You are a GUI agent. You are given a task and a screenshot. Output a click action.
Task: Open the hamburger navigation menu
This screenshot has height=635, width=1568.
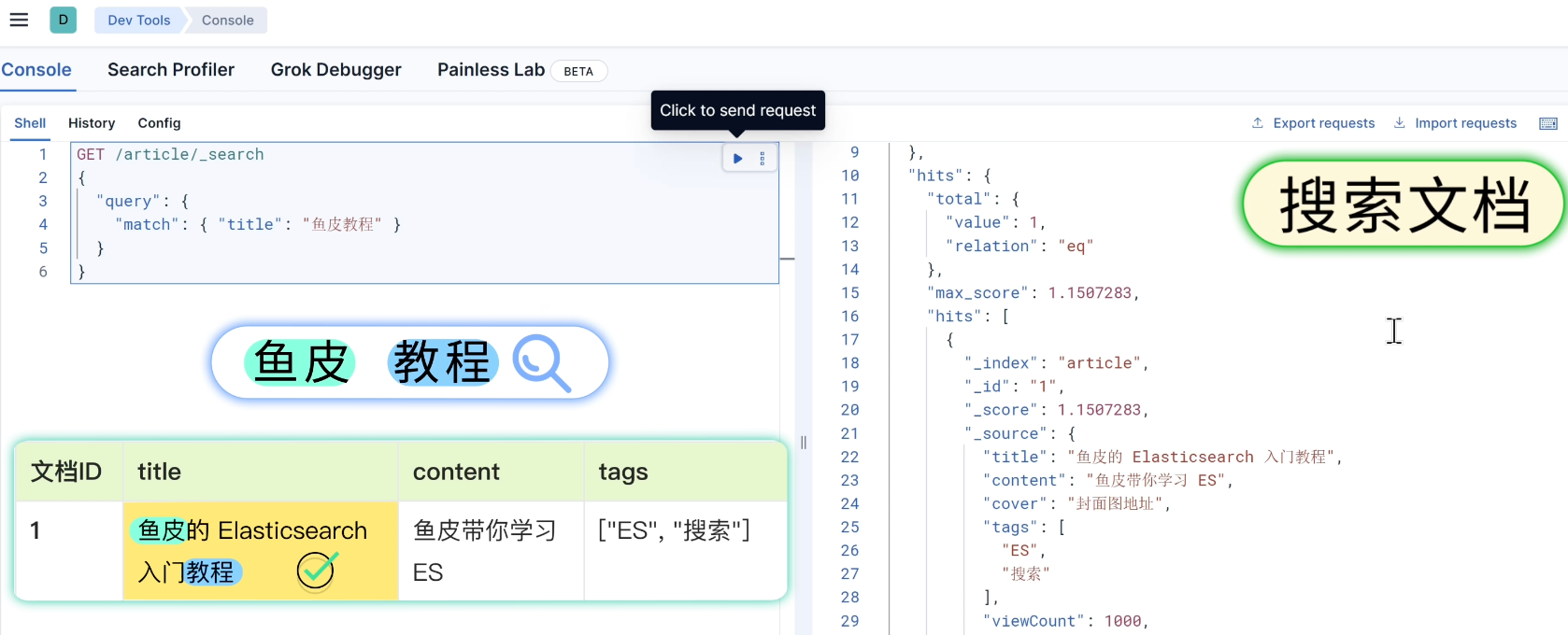[19, 20]
